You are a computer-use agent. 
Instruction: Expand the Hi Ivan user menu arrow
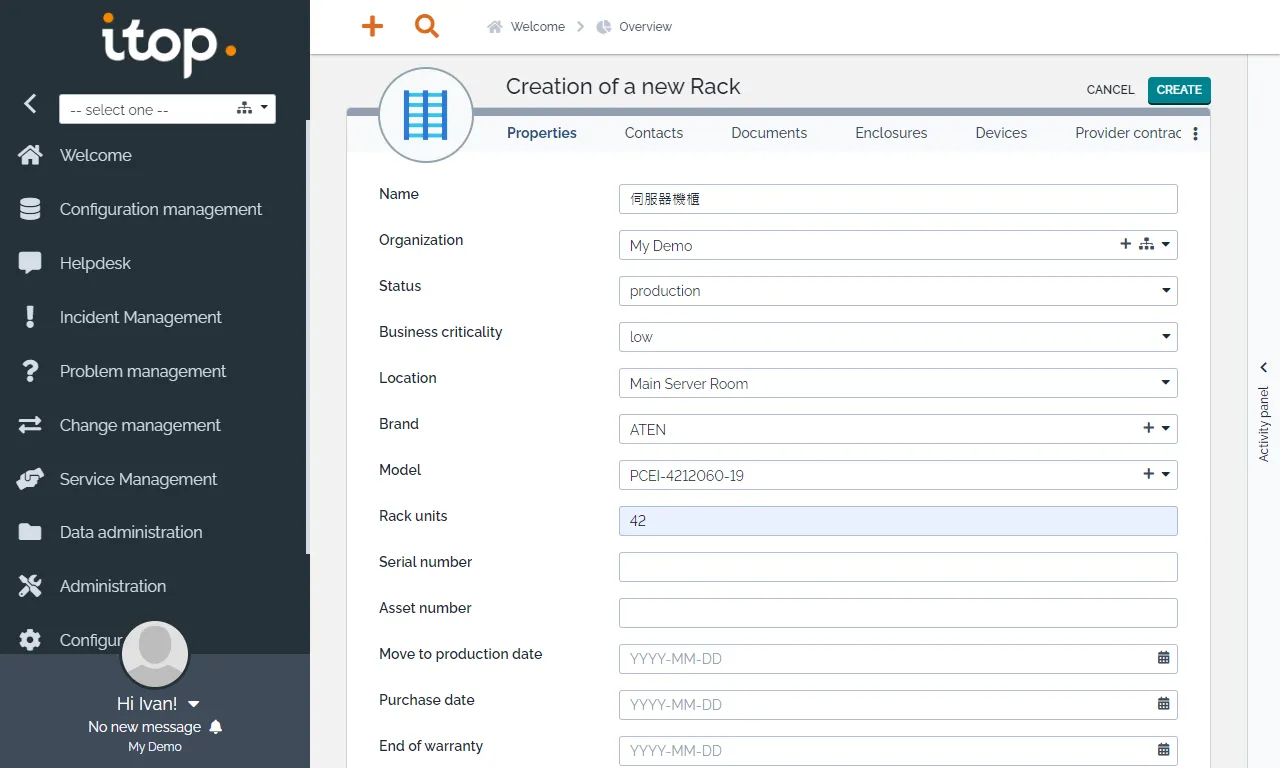pos(194,704)
